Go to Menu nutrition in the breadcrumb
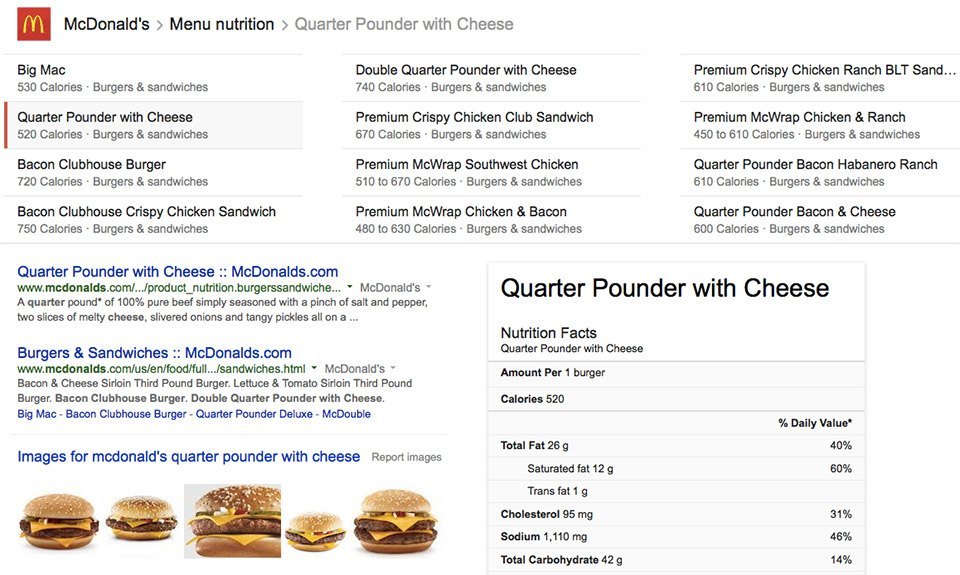The height and width of the screenshot is (575, 960). pos(221,24)
